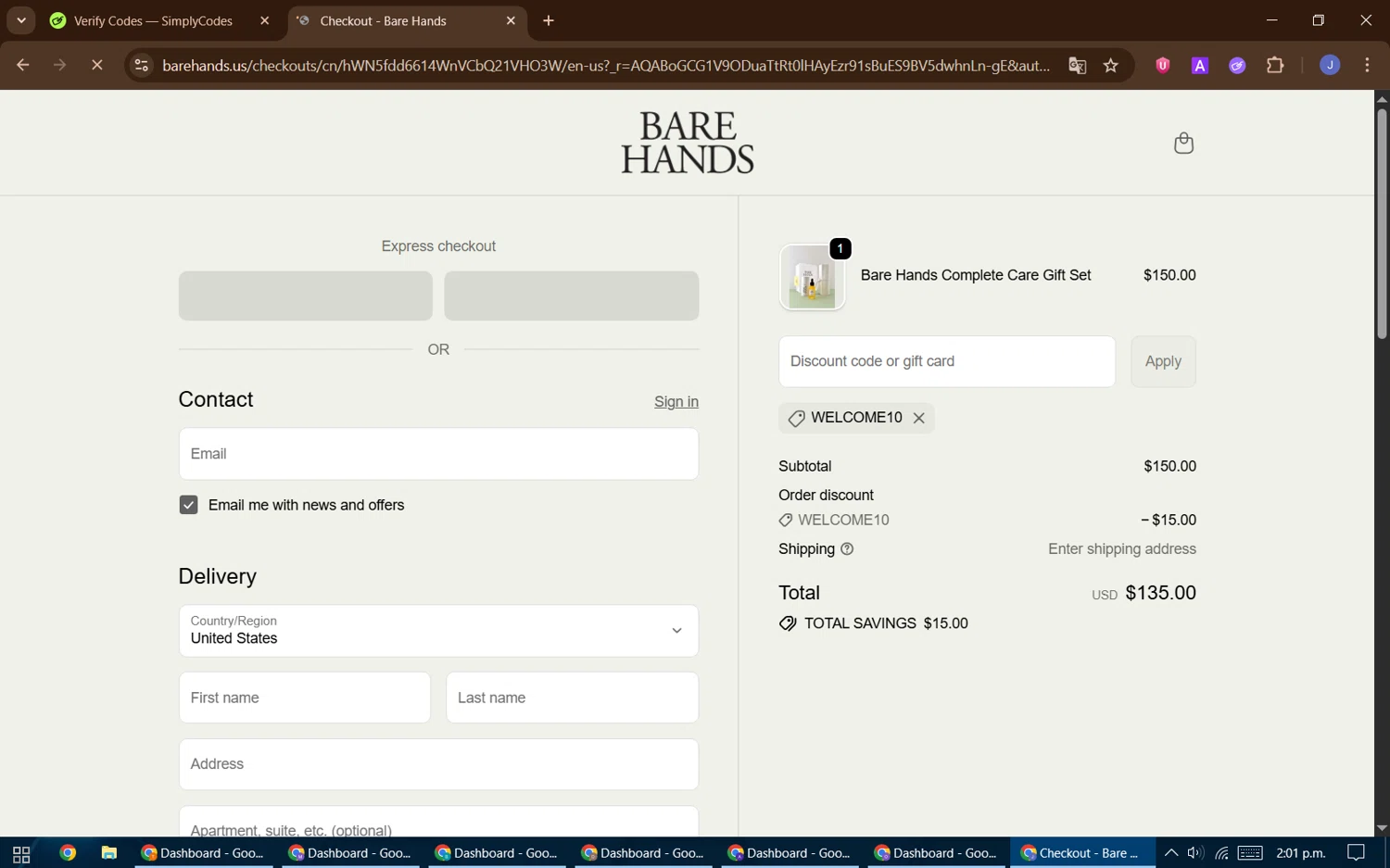Image resolution: width=1390 pixels, height=868 pixels.
Task: View site information icon in address bar
Action: point(141,65)
